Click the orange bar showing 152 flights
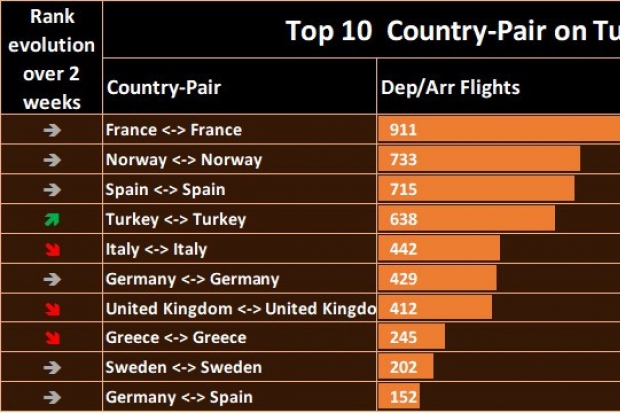620x413 pixels. 398,398
